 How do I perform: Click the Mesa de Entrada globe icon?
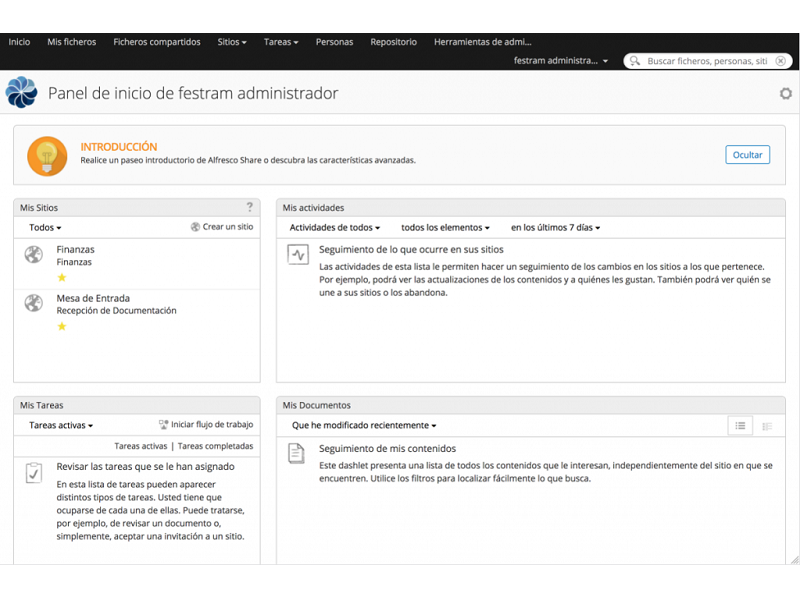click(34, 303)
